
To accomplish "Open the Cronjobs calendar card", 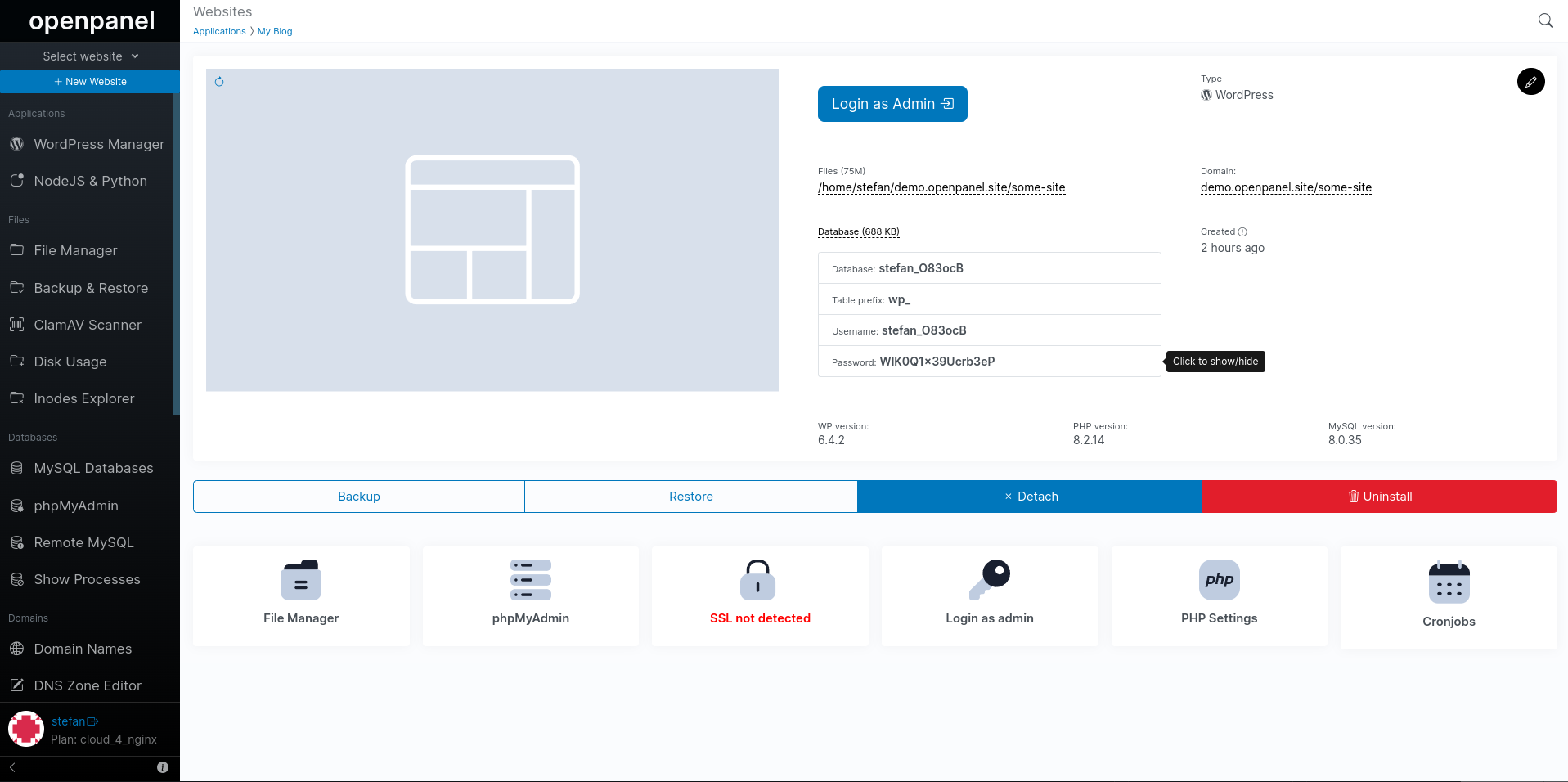I will tap(1449, 598).
